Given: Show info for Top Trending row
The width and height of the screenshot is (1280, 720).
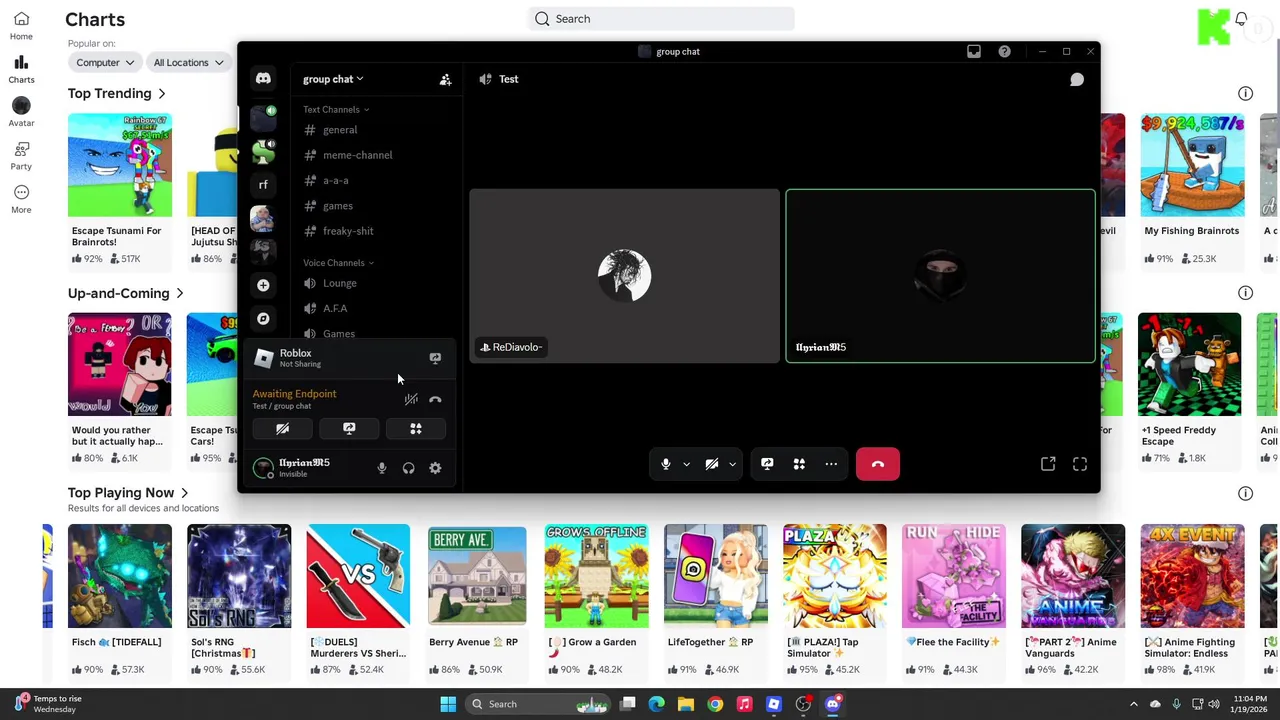Looking at the screenshot, I should click(x=1245, y=94).
